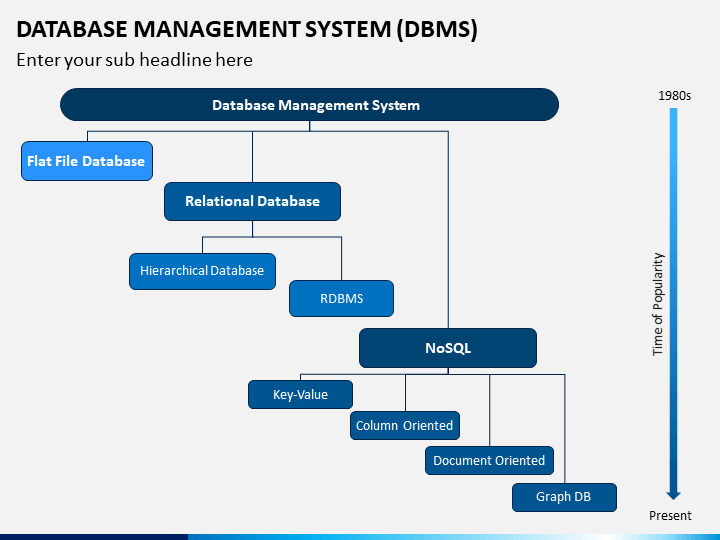Click the Hierarchical Database box
720x540 pixels.
(202, 271)
